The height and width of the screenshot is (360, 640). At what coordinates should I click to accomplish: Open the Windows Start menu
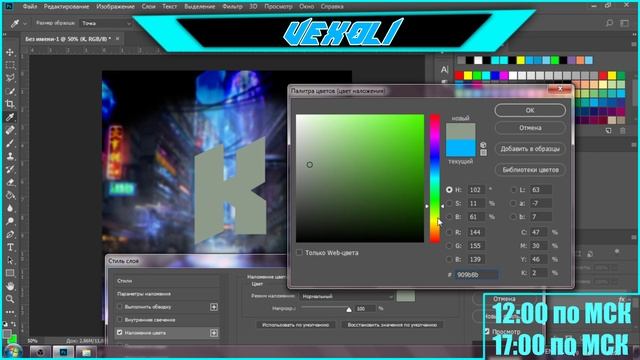pos(13,351)
